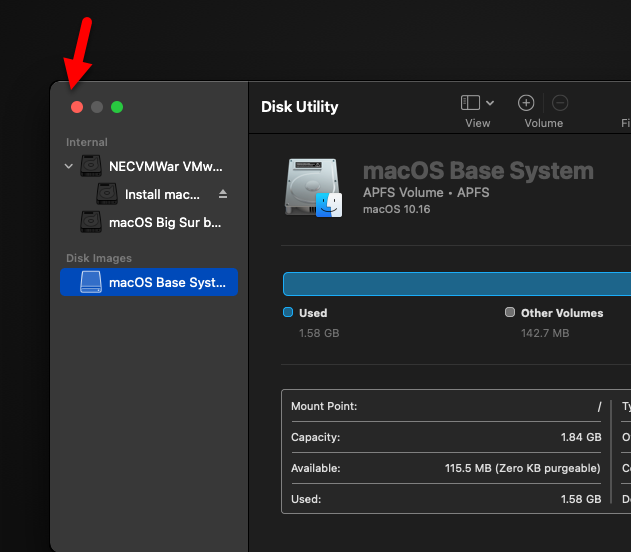Click the blue Used legend swatch

(288, 313)
